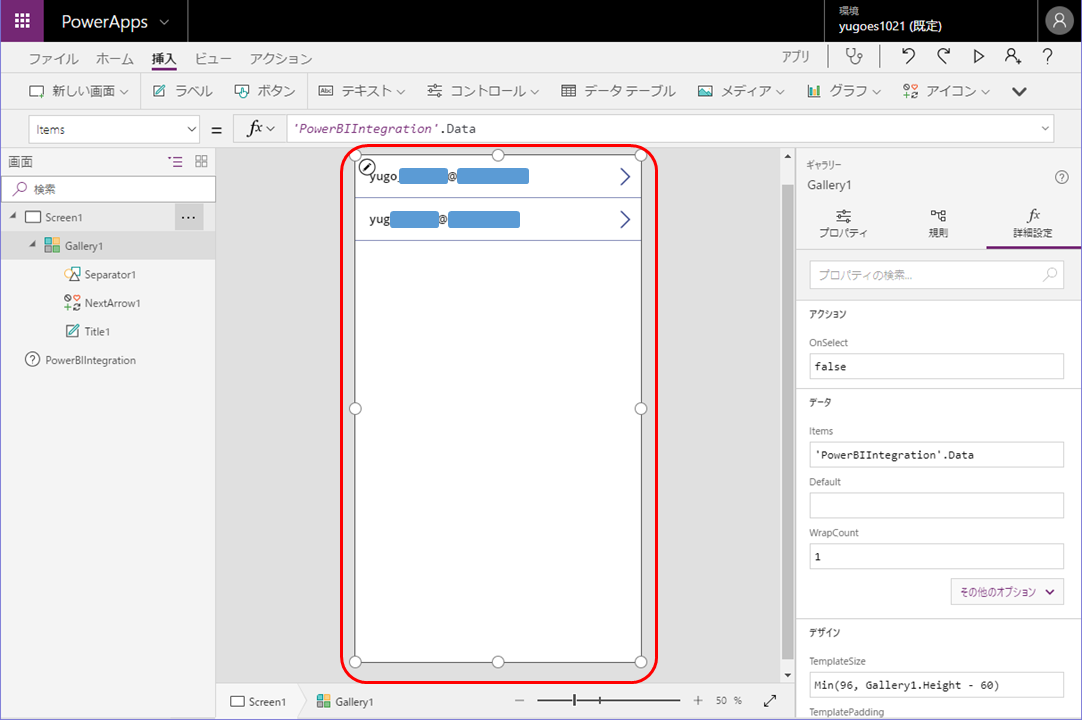Switch screen tree to list view layout
1082x720 pixels.
[x=175, y=161]
